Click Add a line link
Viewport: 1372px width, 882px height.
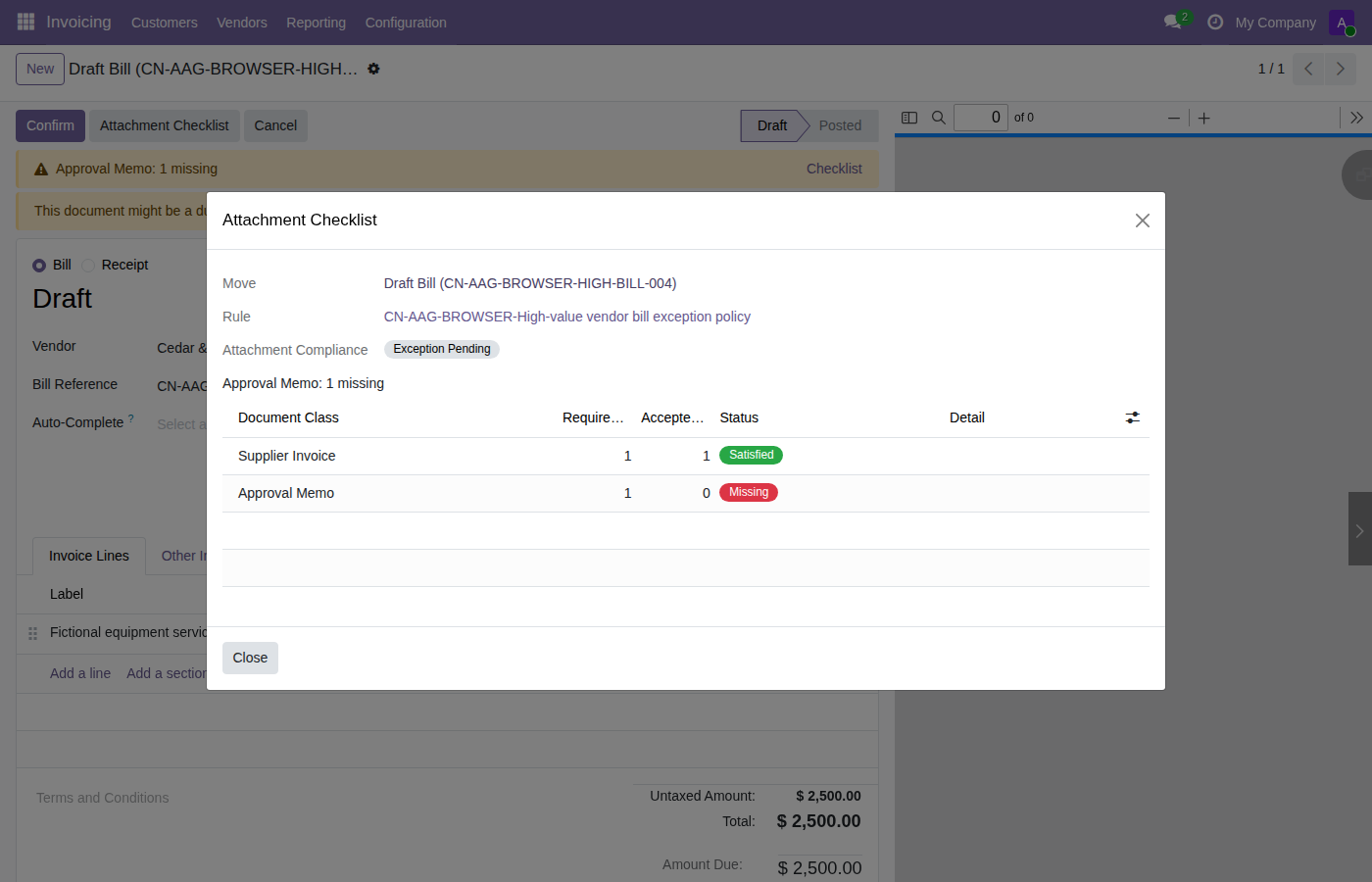(80, 673)
